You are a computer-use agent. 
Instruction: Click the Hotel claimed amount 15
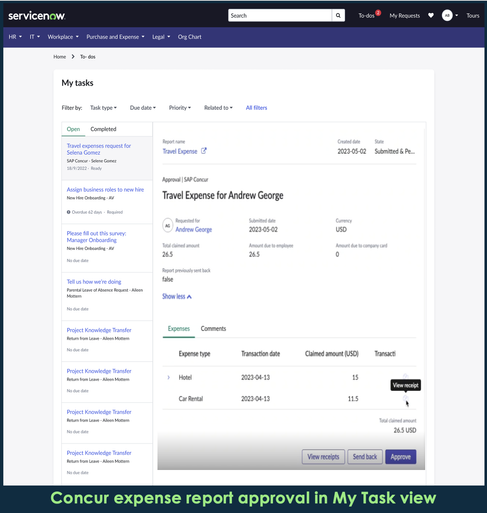pos(355,377)
